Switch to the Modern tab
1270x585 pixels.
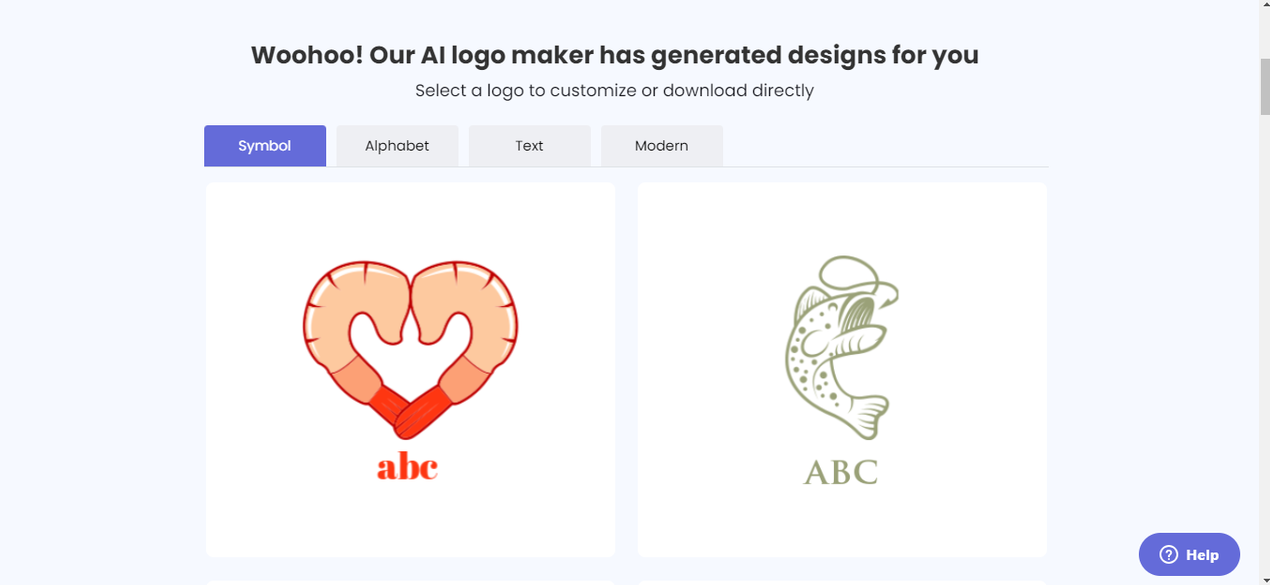pyautogui.click(x=661, y=146)
